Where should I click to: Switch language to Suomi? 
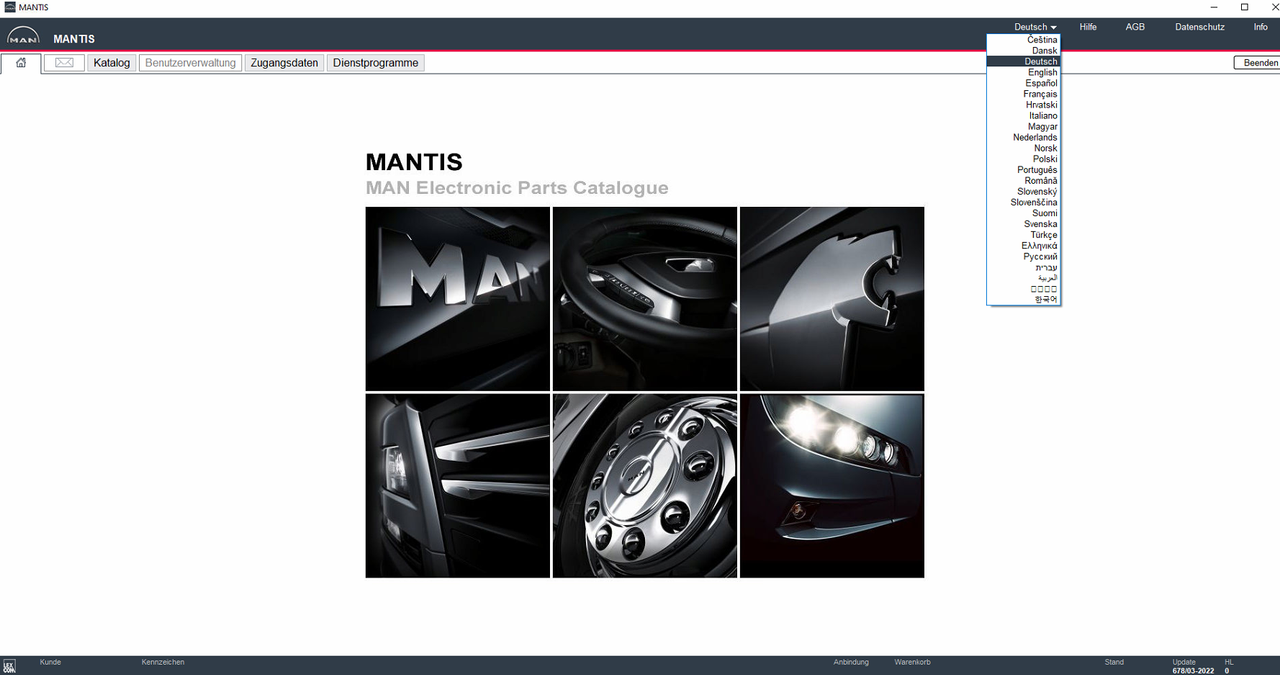[1024, 213]
